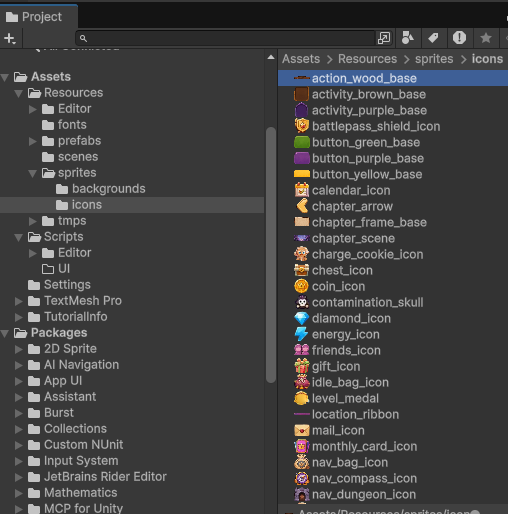The height and width of the screenshot is (514, 508).
Task: Expand the AI Navigation package arrow
Action: 19,365
